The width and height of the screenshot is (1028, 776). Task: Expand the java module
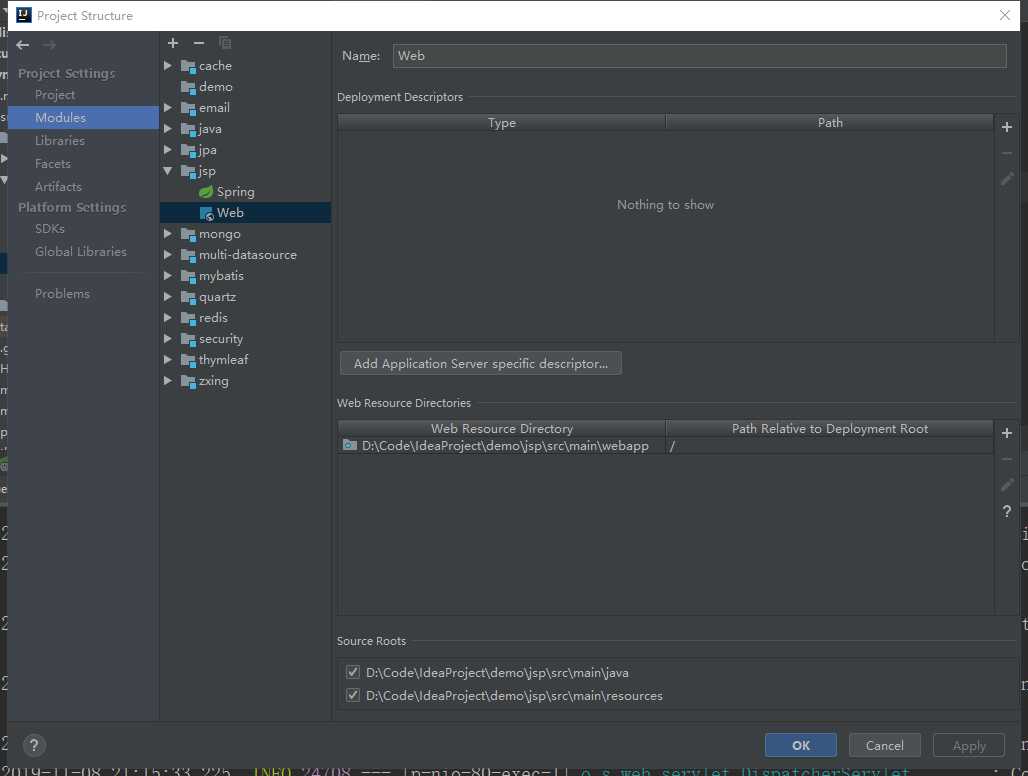(x=168, y=128)
